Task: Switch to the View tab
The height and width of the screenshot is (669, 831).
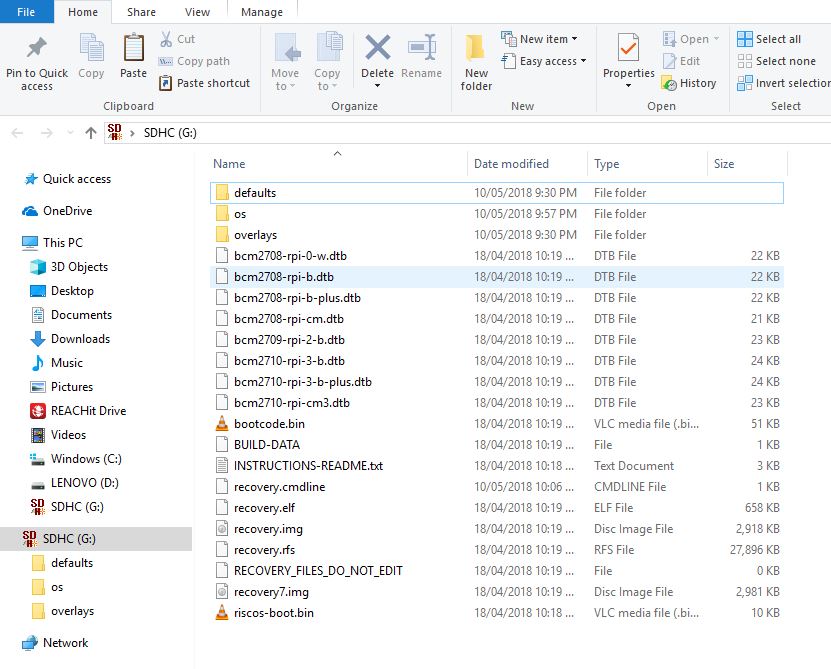Action: click(x=197, y=12)
